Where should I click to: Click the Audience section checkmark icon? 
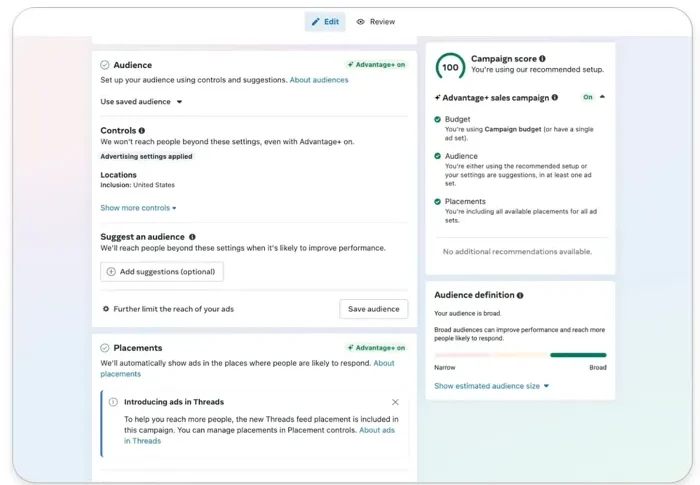pyautogui.click(x=105, y=65)
